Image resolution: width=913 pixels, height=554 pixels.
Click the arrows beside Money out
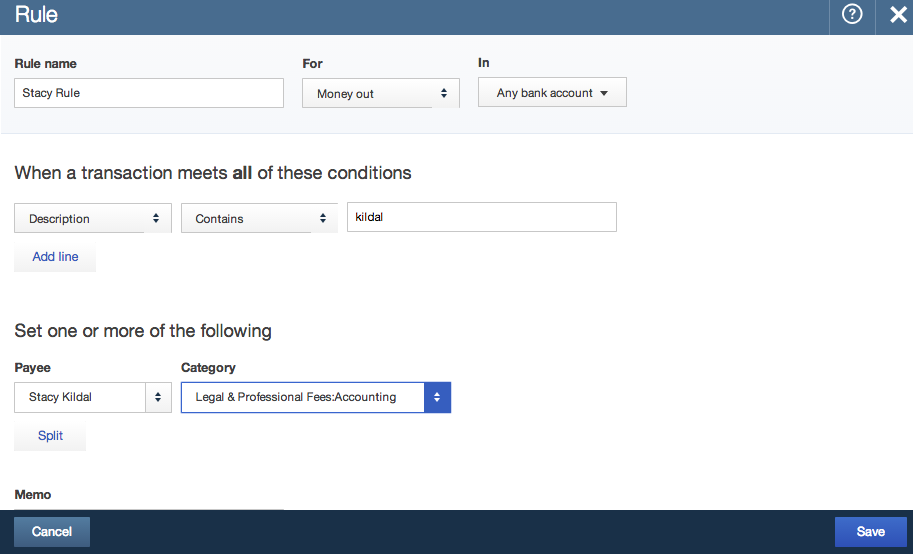point(444,93)
